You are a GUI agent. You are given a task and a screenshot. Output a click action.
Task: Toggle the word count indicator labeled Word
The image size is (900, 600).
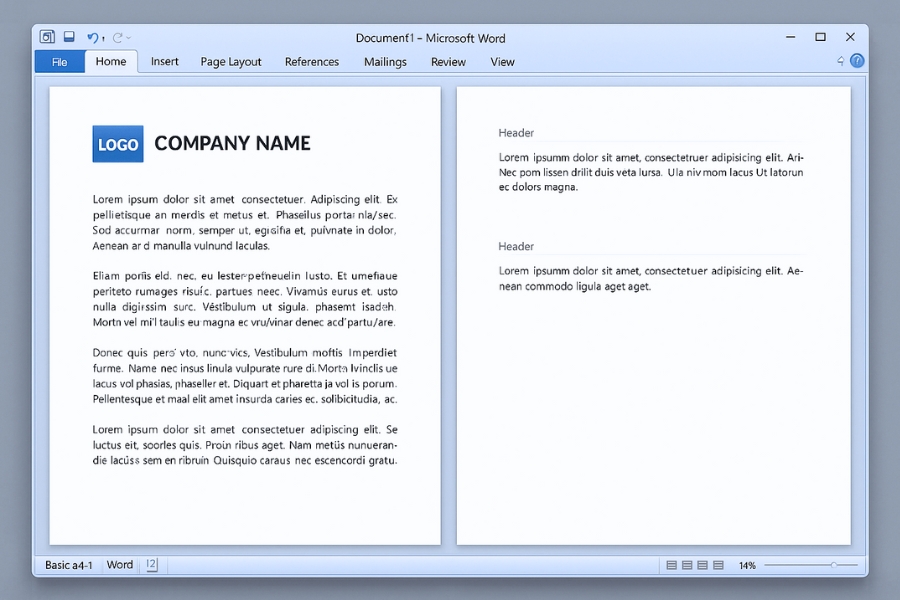click(x=119, y=565)
